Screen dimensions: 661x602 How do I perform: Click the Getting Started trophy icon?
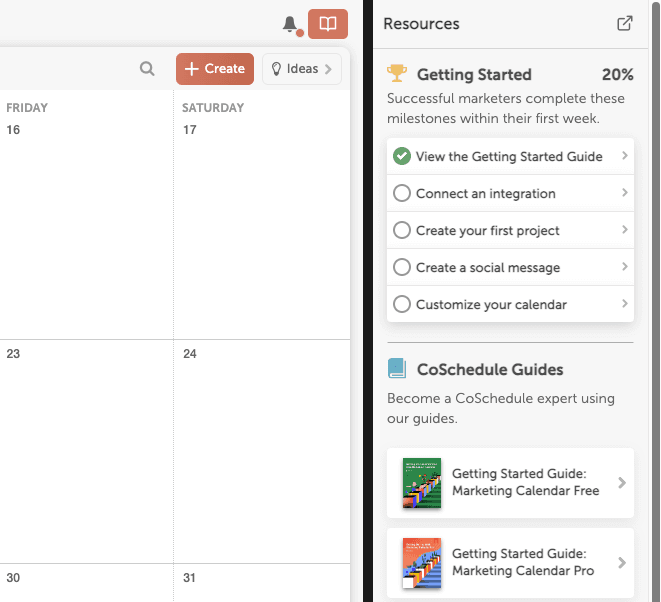pos(397,74)
